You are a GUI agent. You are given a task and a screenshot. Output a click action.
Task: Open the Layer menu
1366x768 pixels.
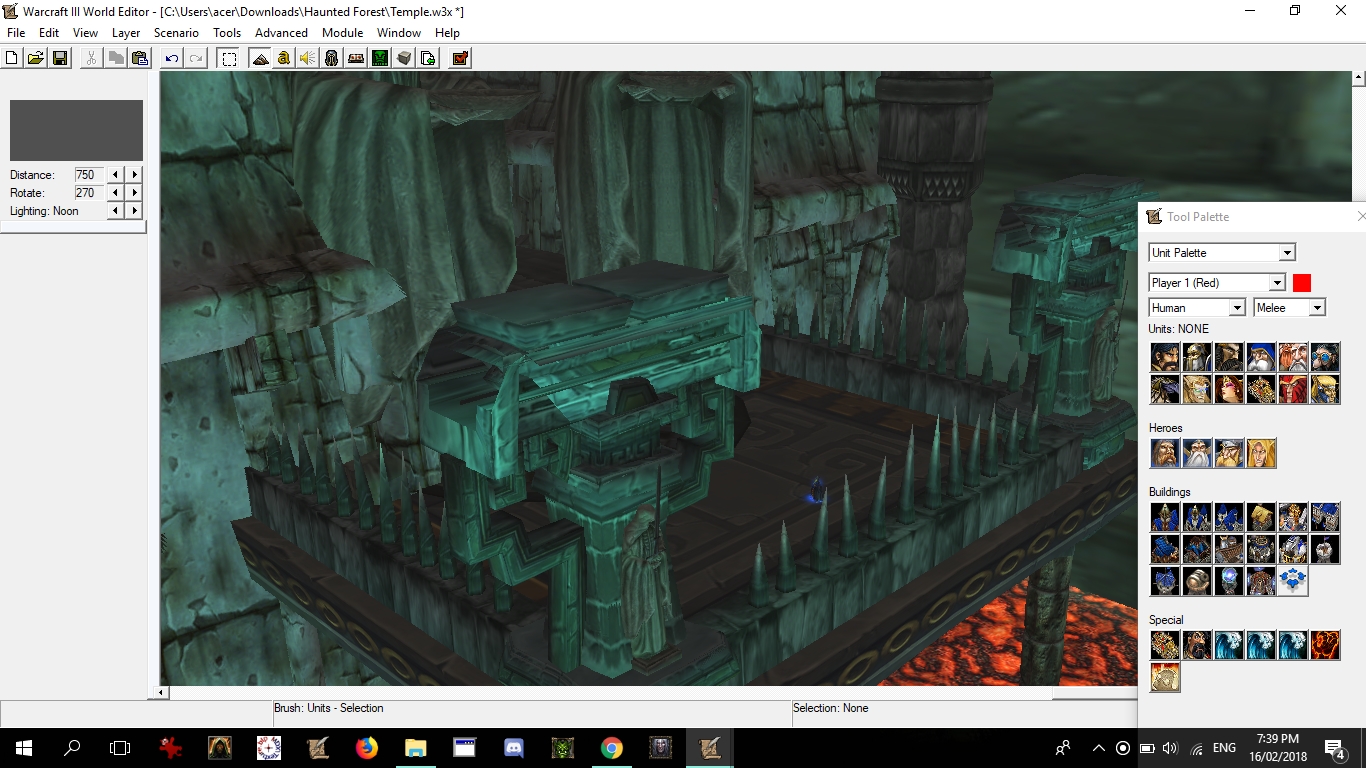pos(126,33)
